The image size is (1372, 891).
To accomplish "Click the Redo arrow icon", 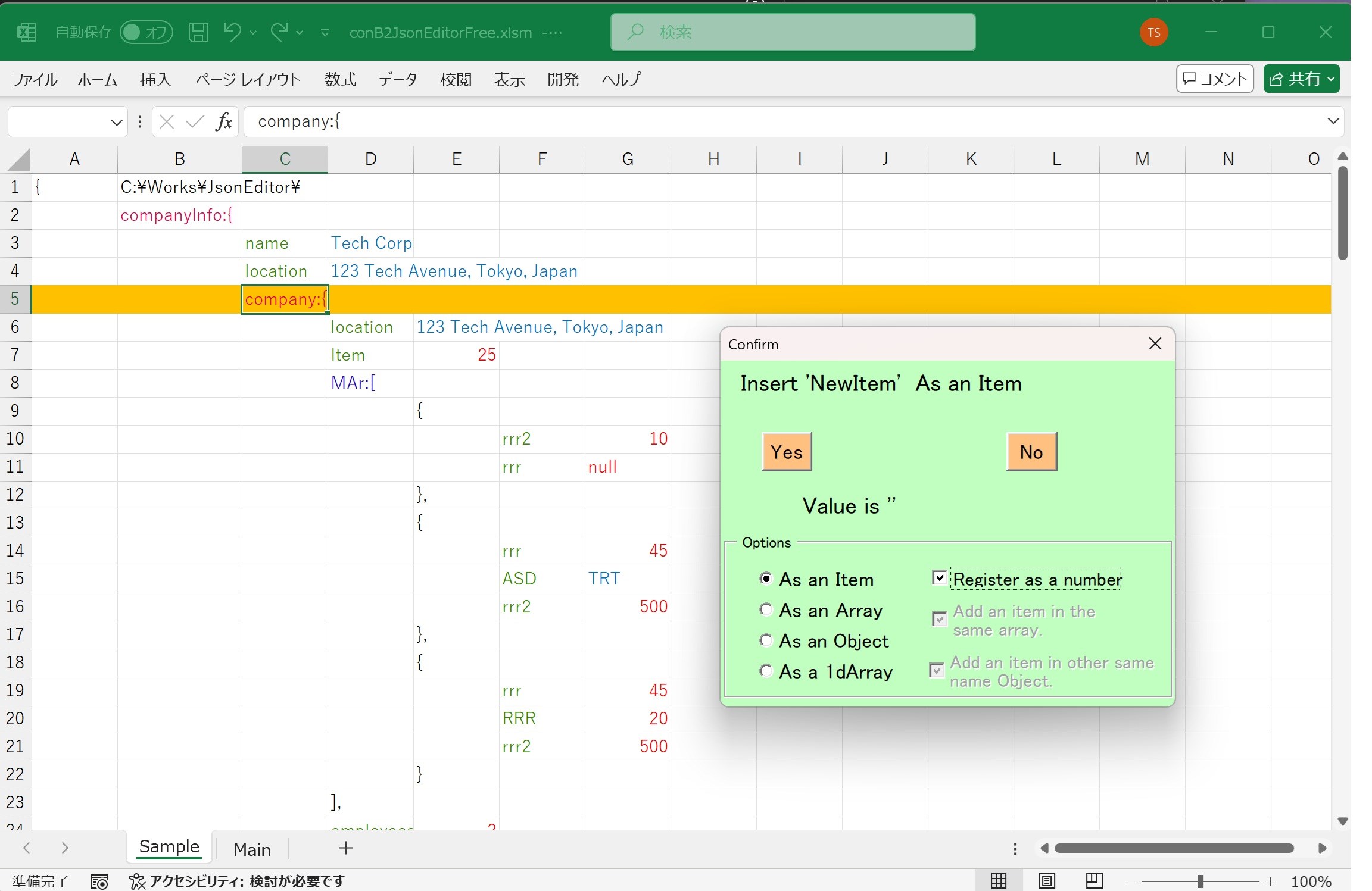I will pos(279,32).
